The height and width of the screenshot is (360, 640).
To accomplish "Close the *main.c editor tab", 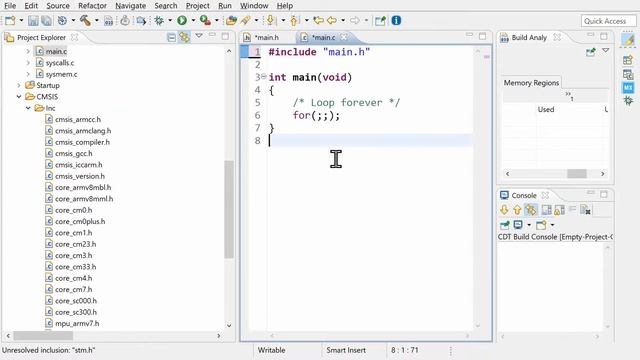I will (x=344, y=37).
